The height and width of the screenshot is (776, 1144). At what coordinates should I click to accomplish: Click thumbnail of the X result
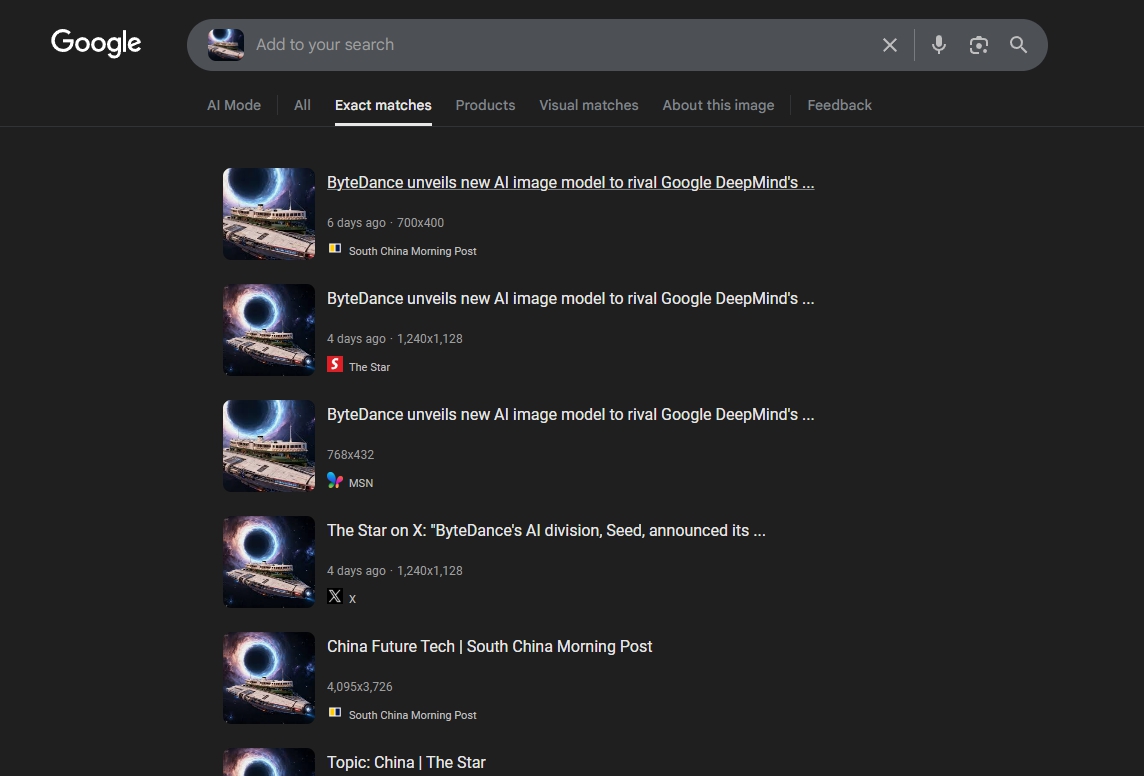click(x=268, y=562)
